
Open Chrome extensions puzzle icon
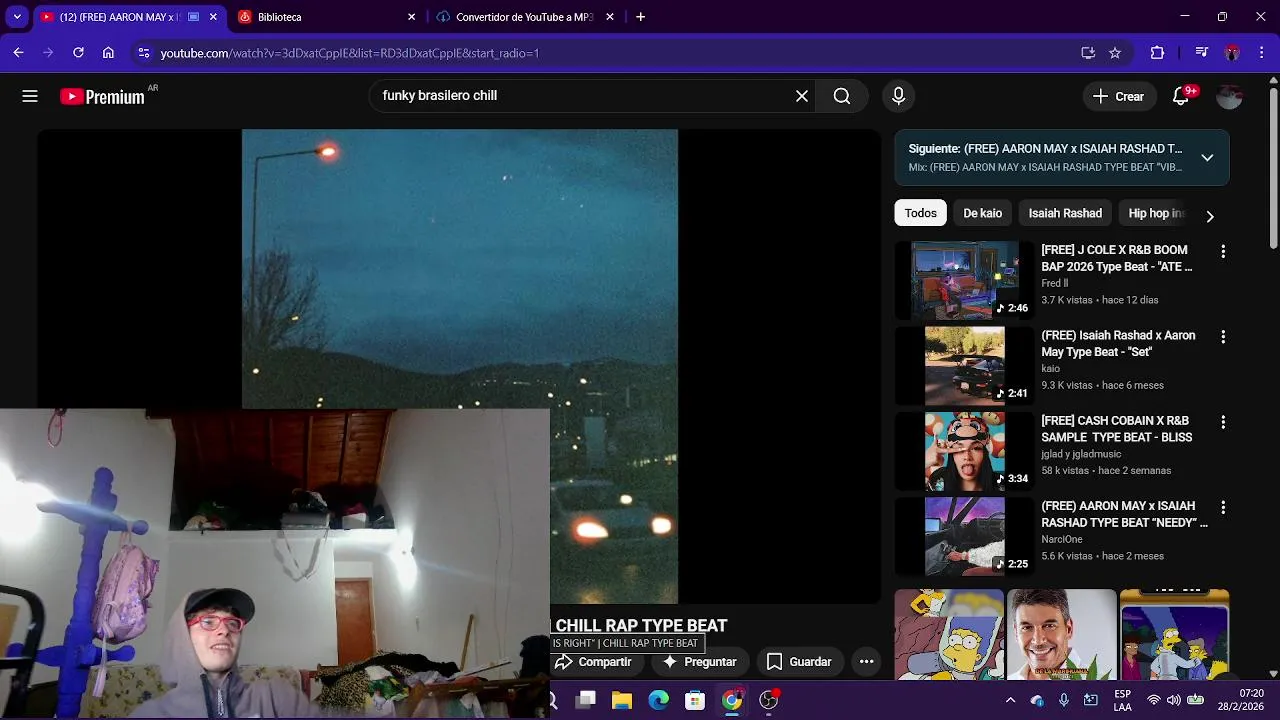[1158, 53]
